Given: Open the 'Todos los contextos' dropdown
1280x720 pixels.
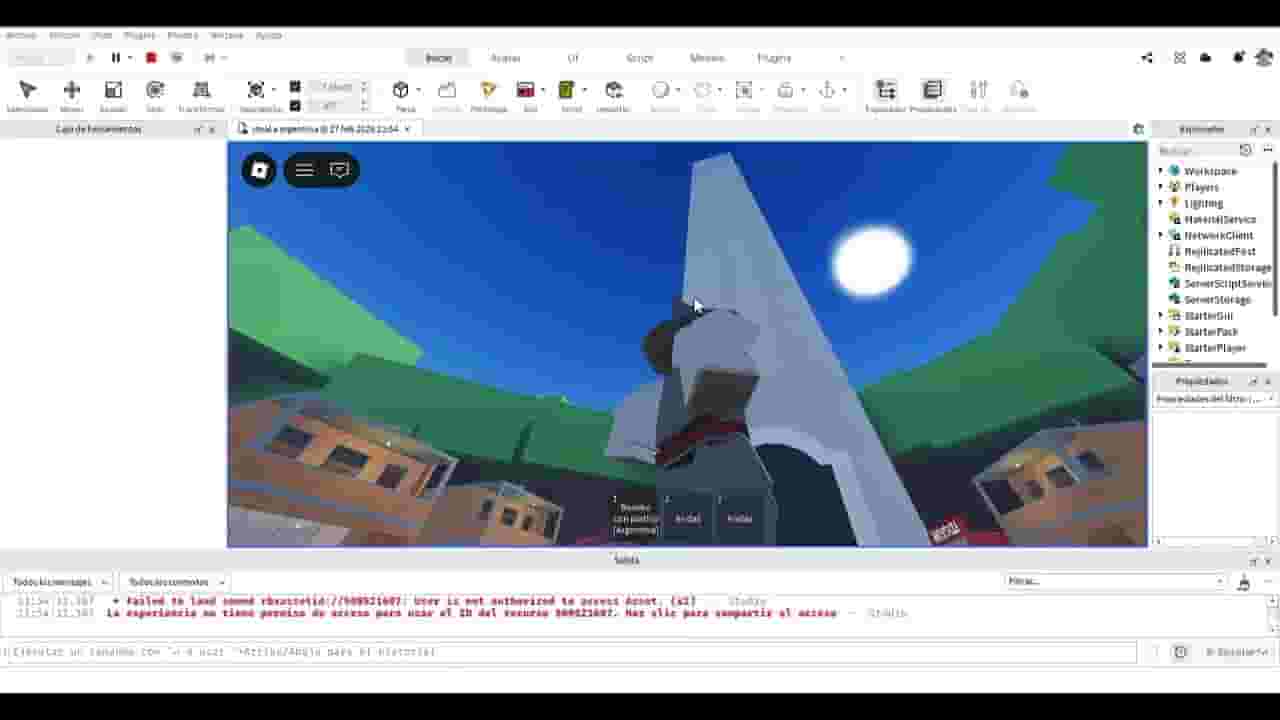Looking at the screenshot, I should 174,582.
